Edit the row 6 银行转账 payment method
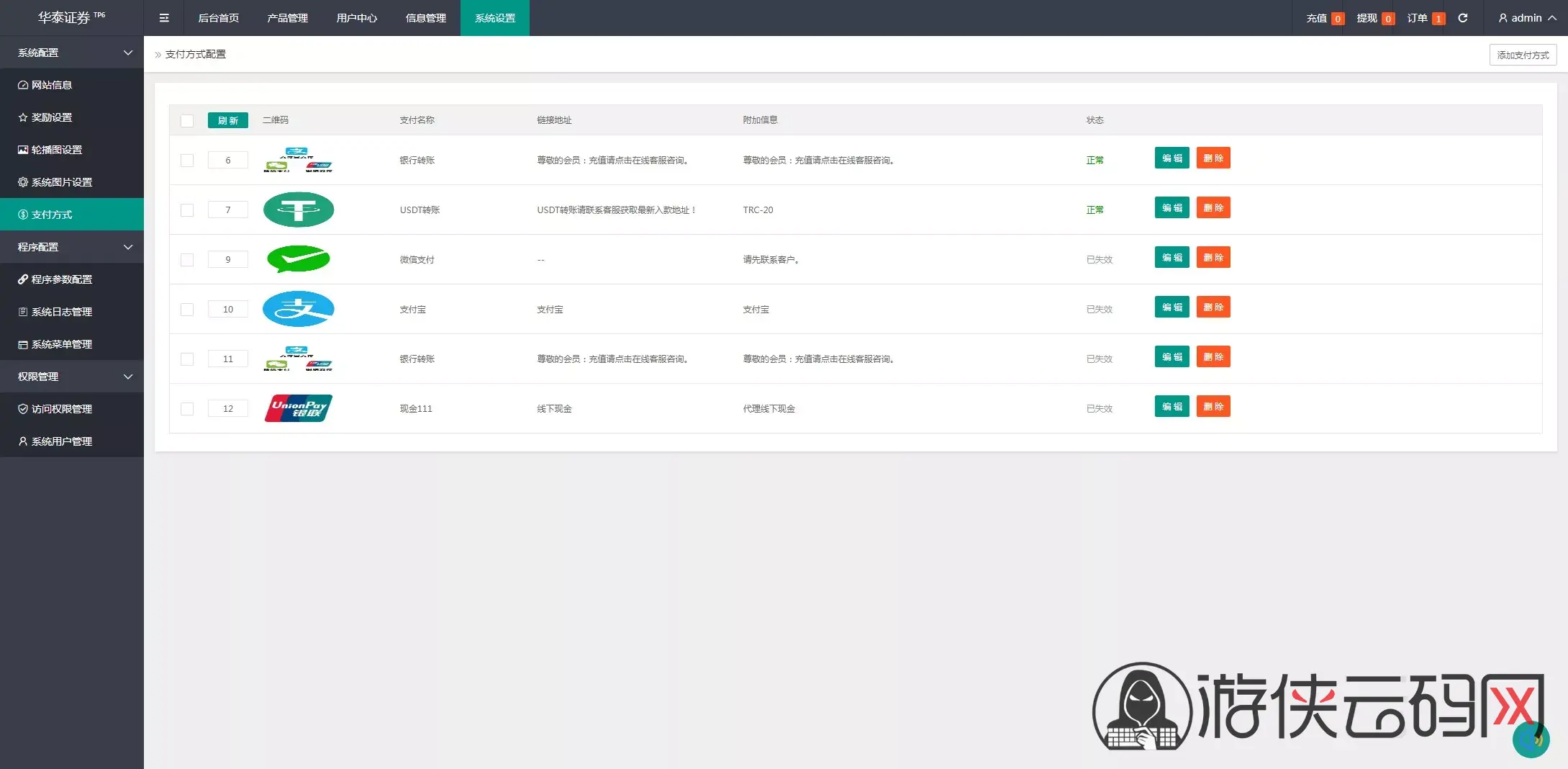Viewport: 1568px width, 769px height. click(x=1172, y=158)
